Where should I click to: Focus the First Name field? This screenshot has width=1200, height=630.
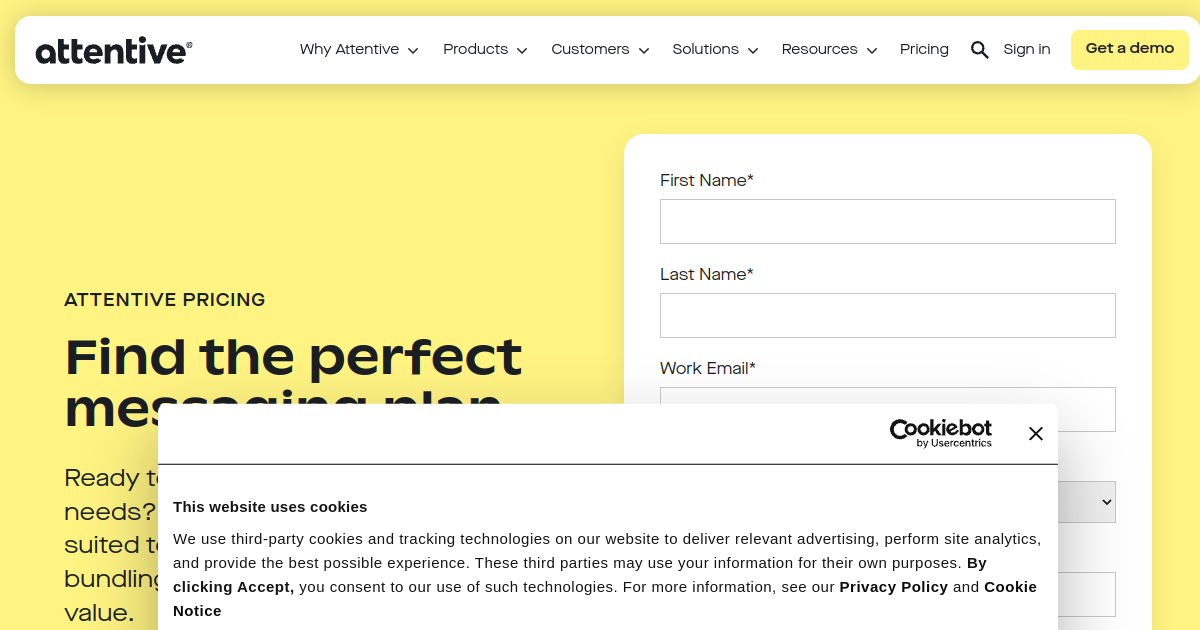click(887, 221)
